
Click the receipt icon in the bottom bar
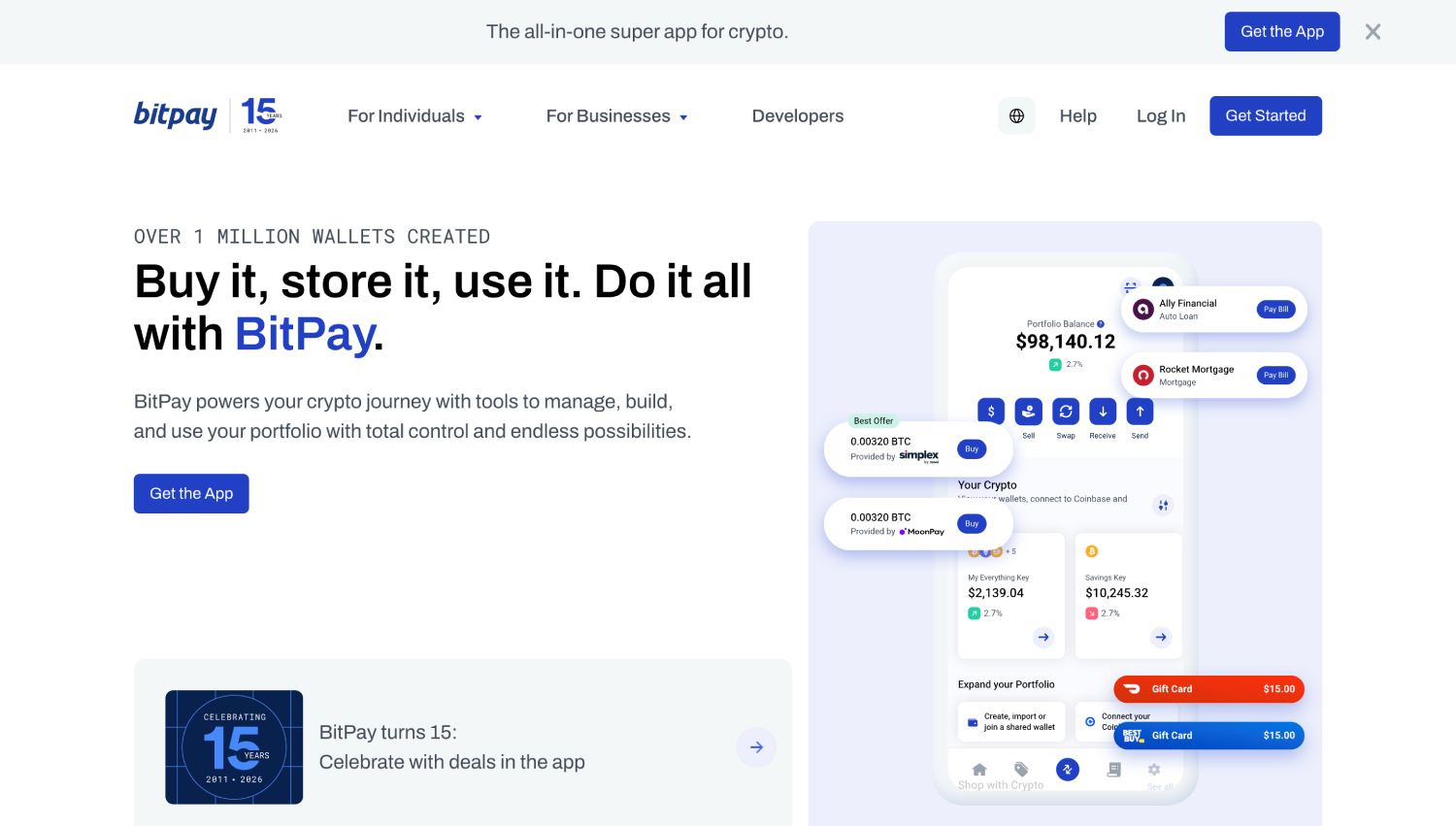tap(1114, 770)
